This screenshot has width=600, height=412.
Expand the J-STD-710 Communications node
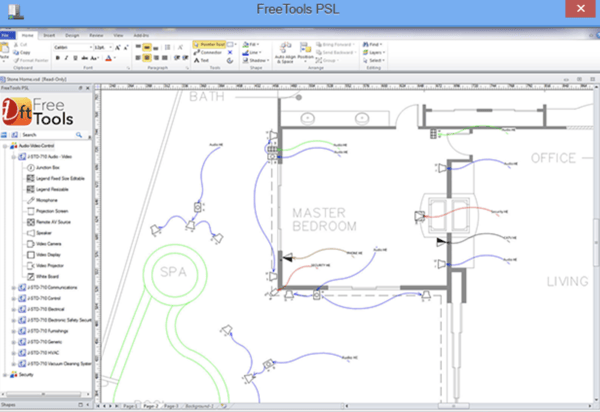pos(13,288)
